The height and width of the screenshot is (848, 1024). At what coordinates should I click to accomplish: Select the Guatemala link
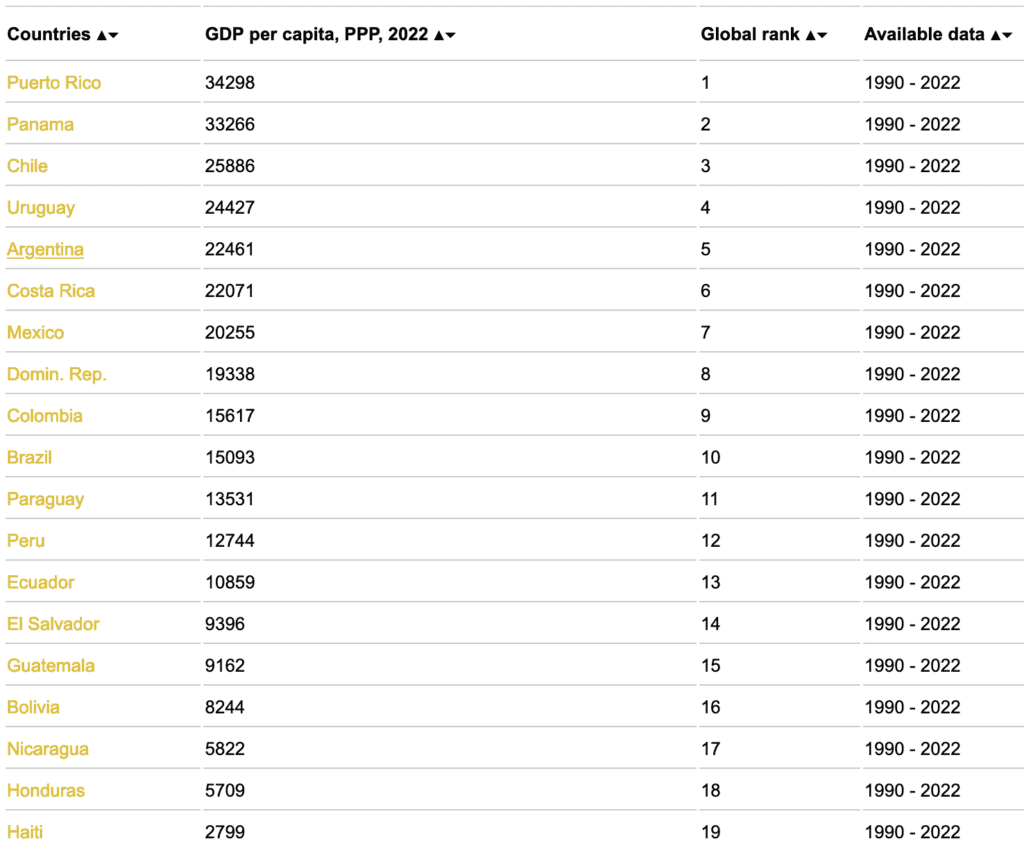pyautogui.click(x=51, y=666)
